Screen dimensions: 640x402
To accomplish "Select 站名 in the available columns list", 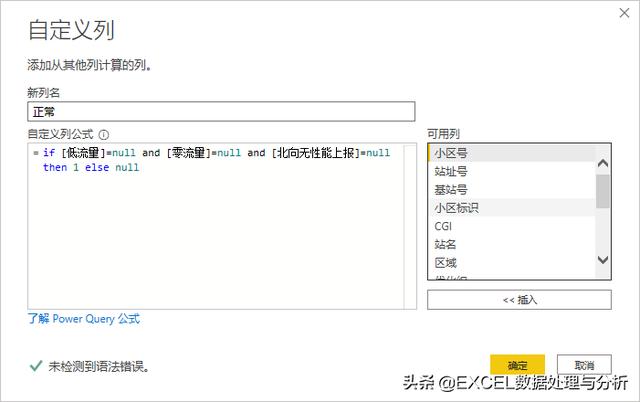I will 512,244.
